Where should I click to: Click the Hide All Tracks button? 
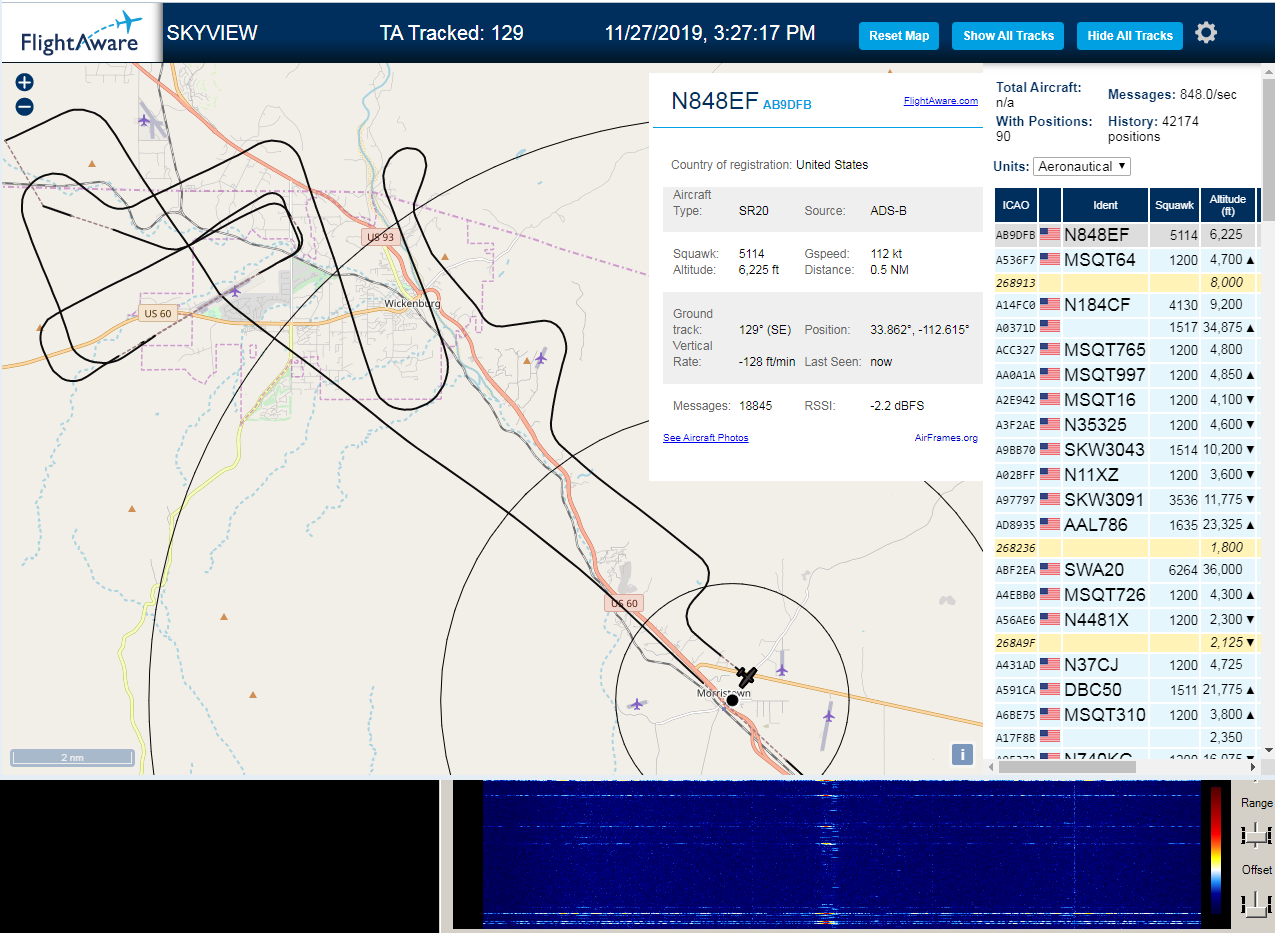(1130, 36)
